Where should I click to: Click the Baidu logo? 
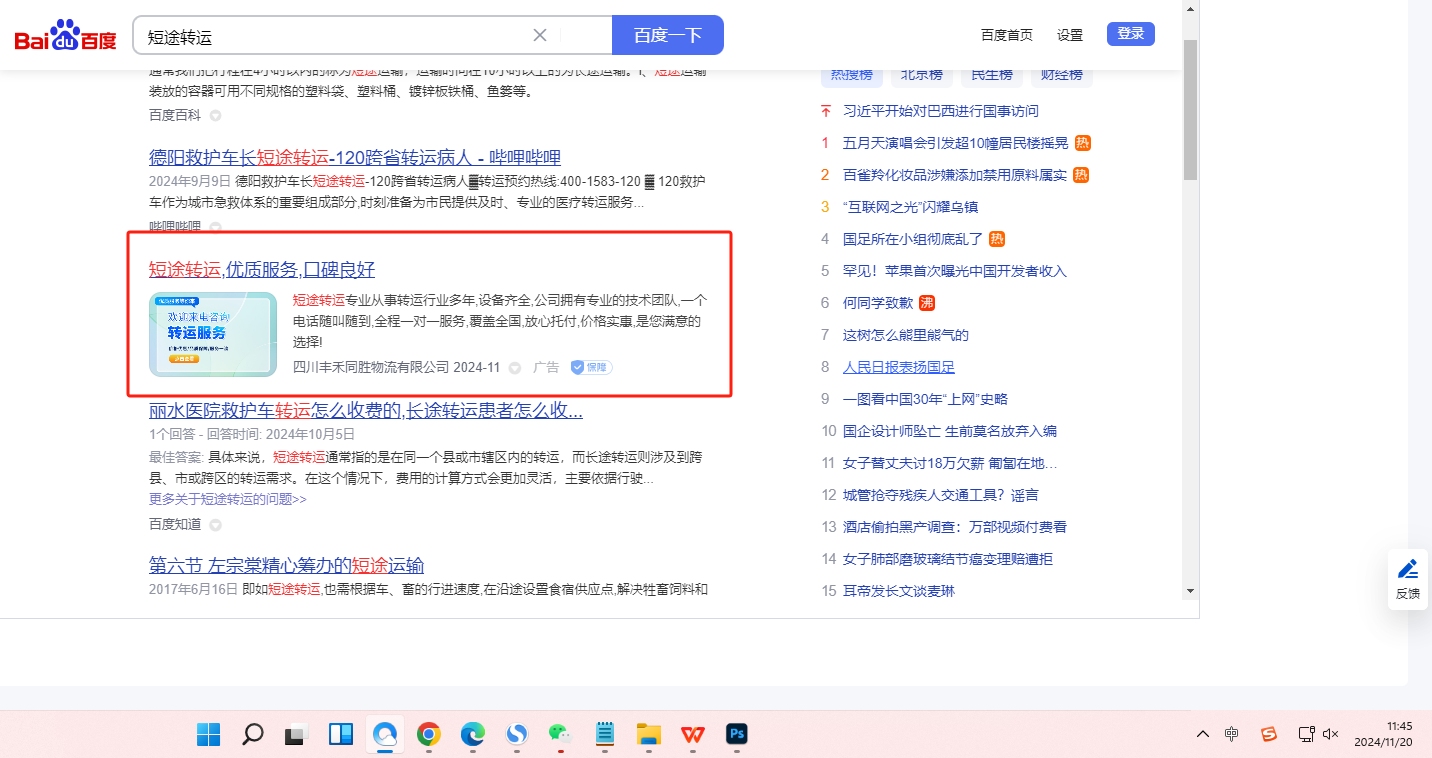[65, 36]
